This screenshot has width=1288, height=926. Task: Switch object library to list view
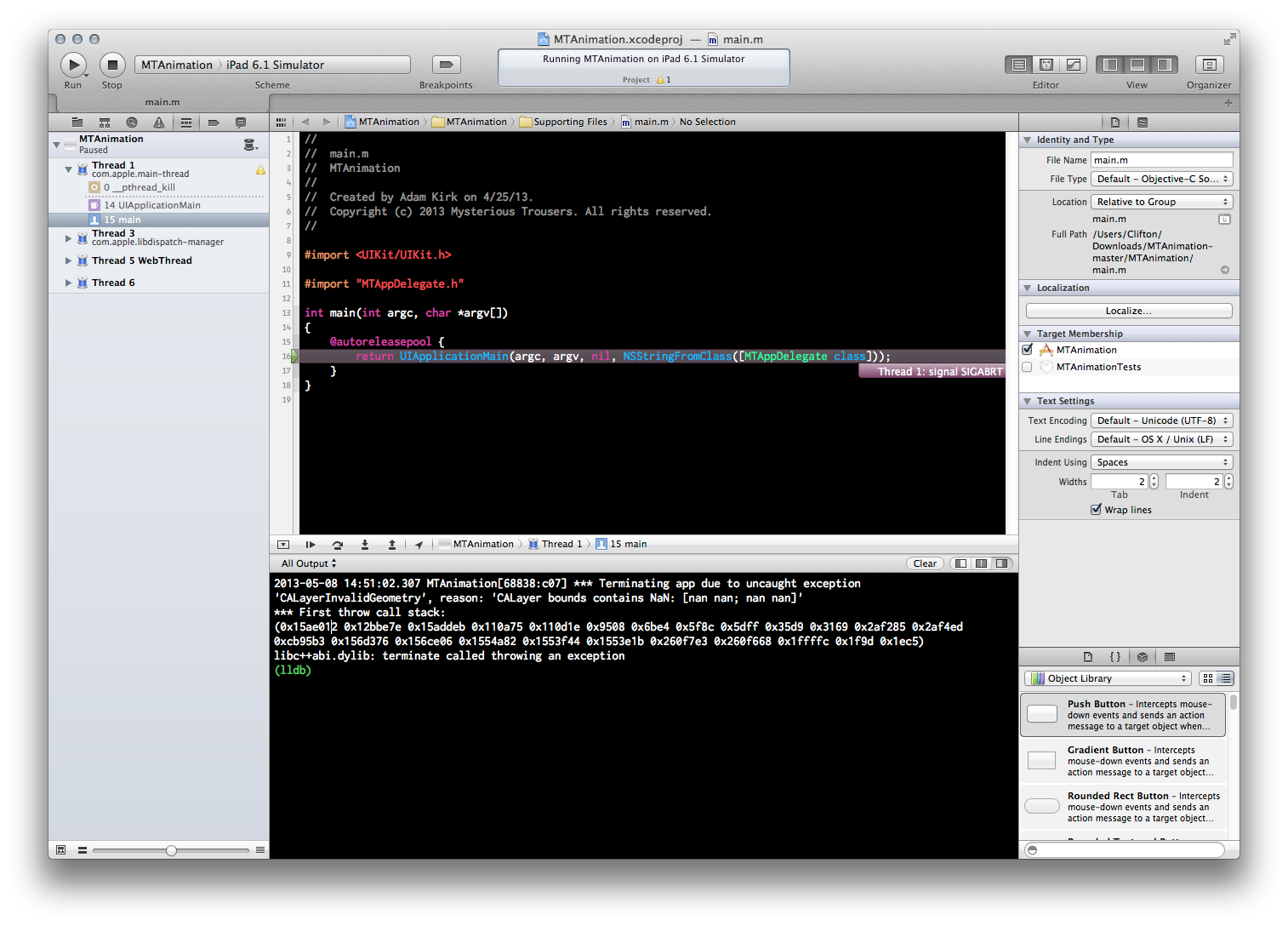(1225, 678)
